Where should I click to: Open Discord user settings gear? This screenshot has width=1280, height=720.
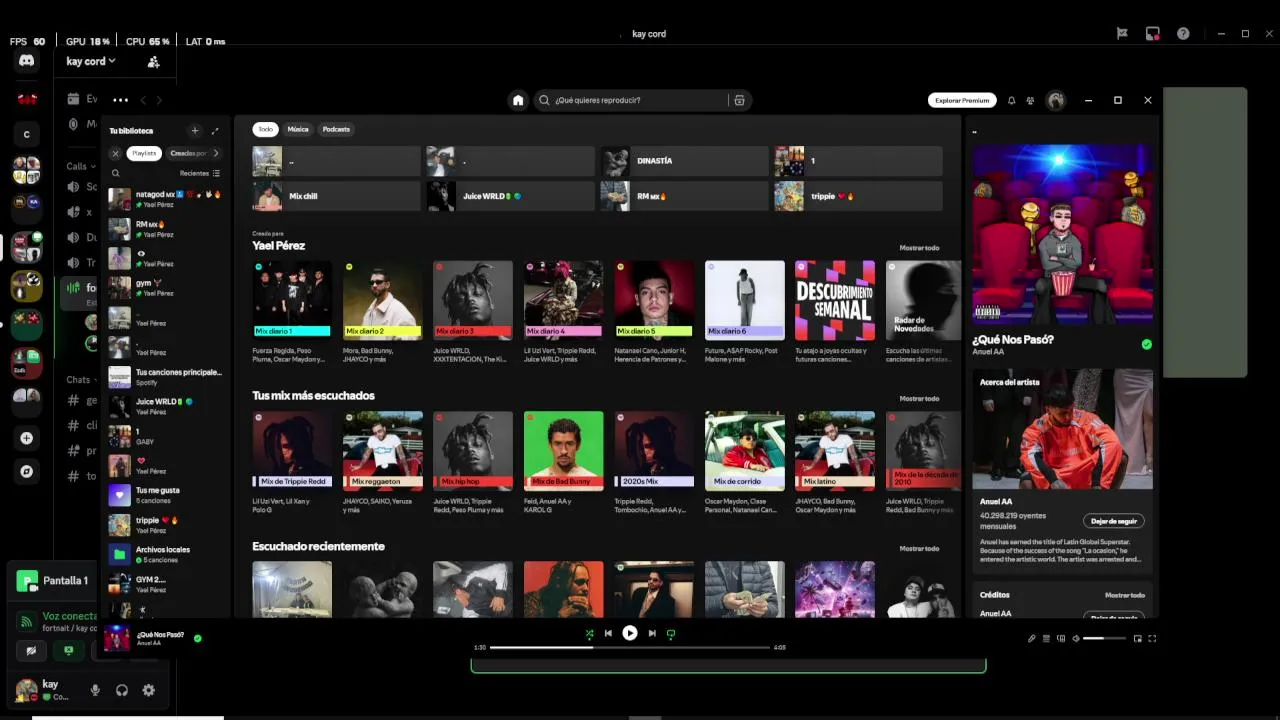(149, 690)
